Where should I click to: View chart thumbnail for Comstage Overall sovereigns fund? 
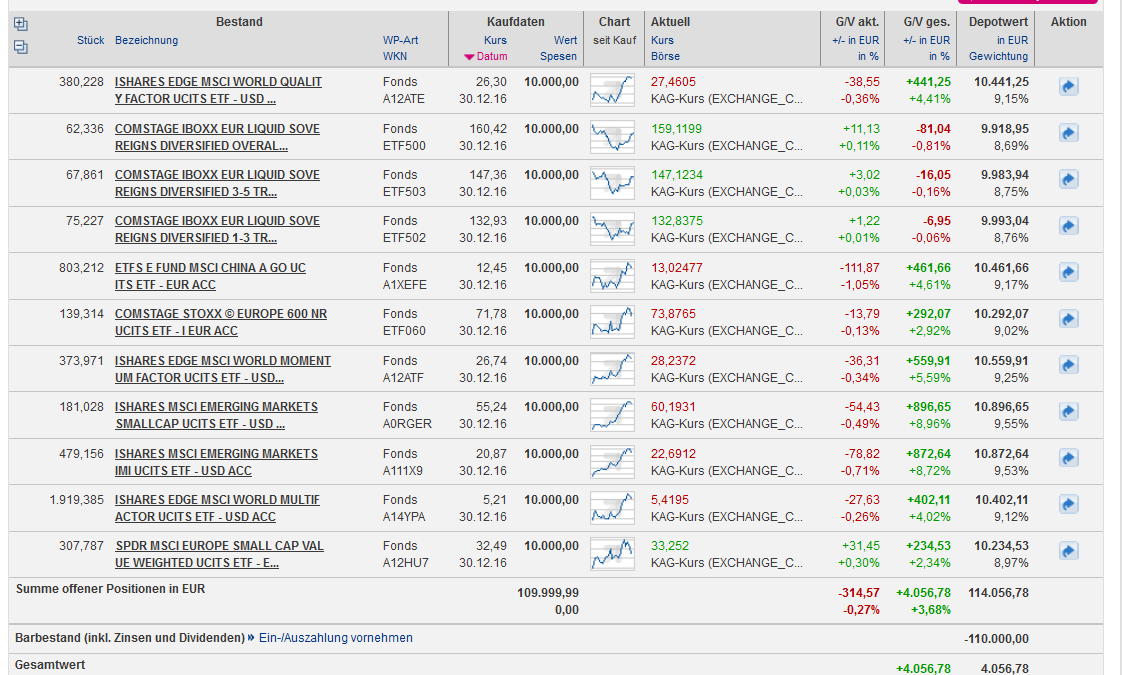click(x=612, y=136)
